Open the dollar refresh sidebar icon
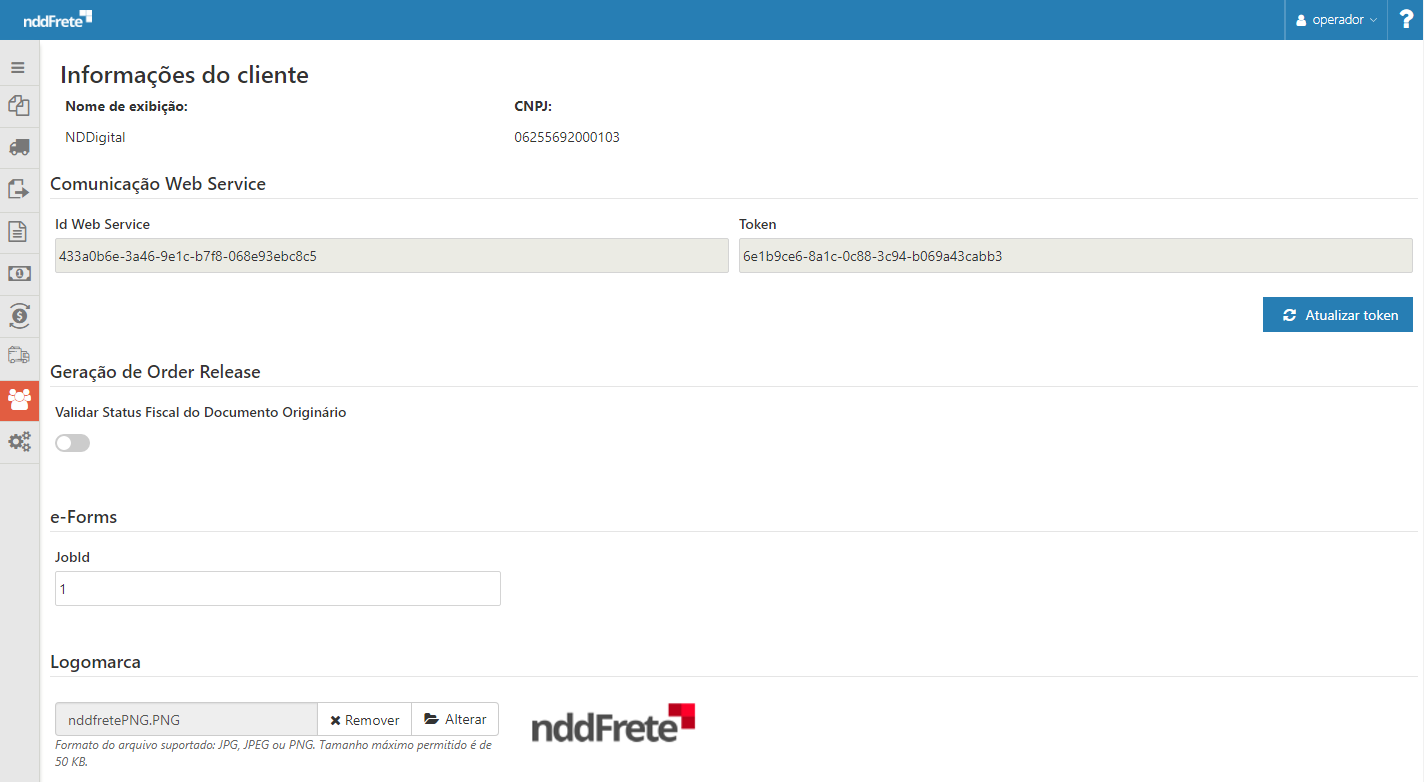The image size is (1424, 782). [x=19, y=316]
